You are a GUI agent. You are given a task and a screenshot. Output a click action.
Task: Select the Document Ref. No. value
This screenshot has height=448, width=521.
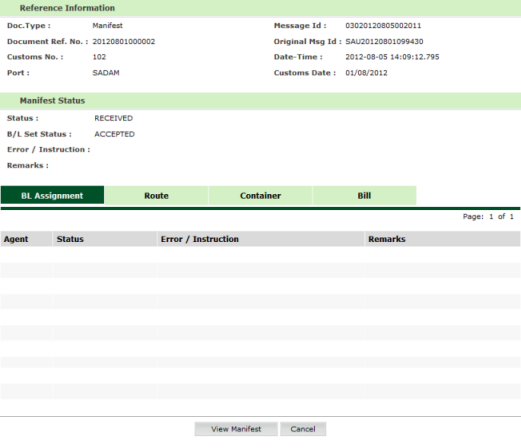(x=124, y=42)
